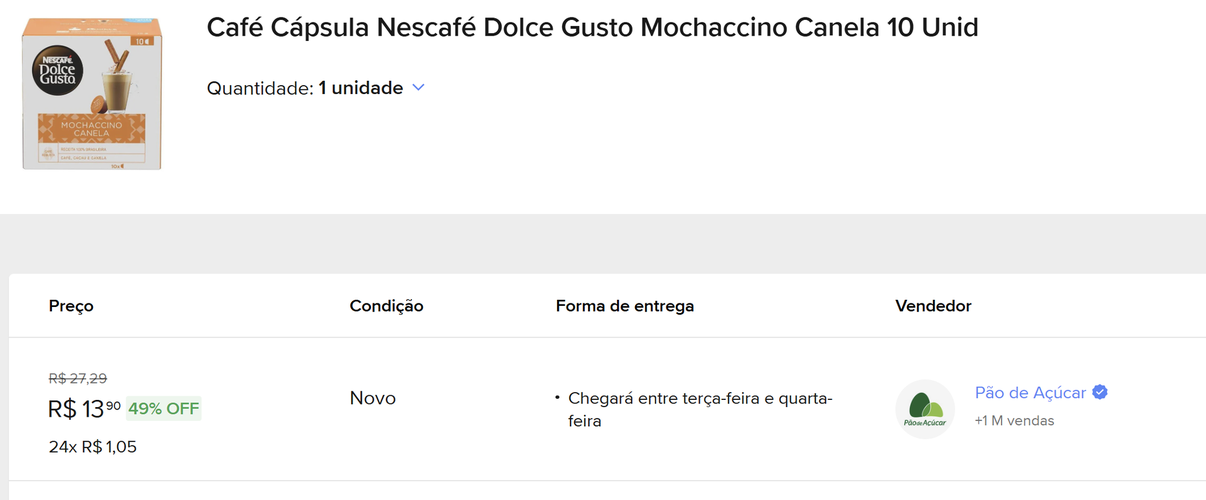
Task: Click the product title Café Cápsula Nescafé
Action: tap(592, 28)
